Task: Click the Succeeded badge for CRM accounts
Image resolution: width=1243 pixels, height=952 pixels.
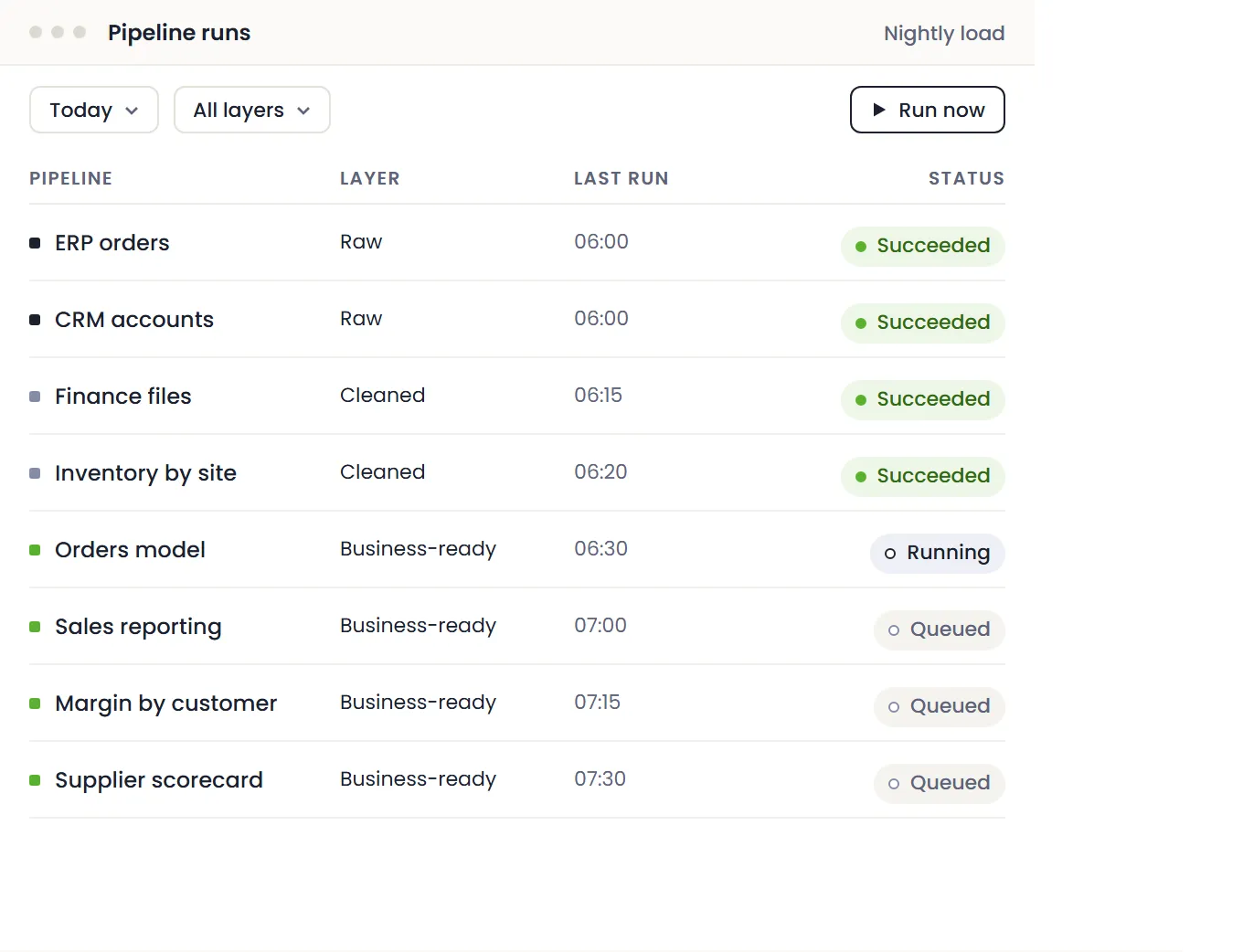Action: click(922, 323)
